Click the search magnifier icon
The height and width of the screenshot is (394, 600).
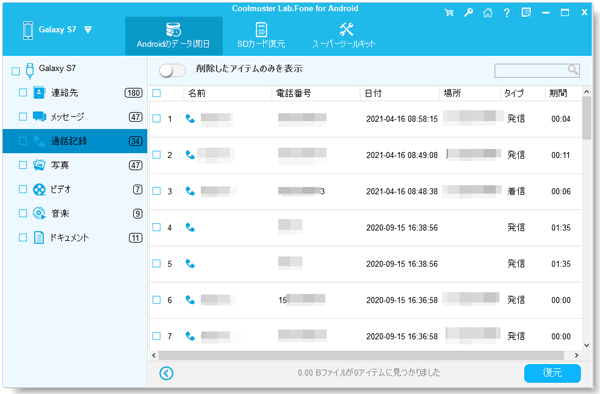572,70
